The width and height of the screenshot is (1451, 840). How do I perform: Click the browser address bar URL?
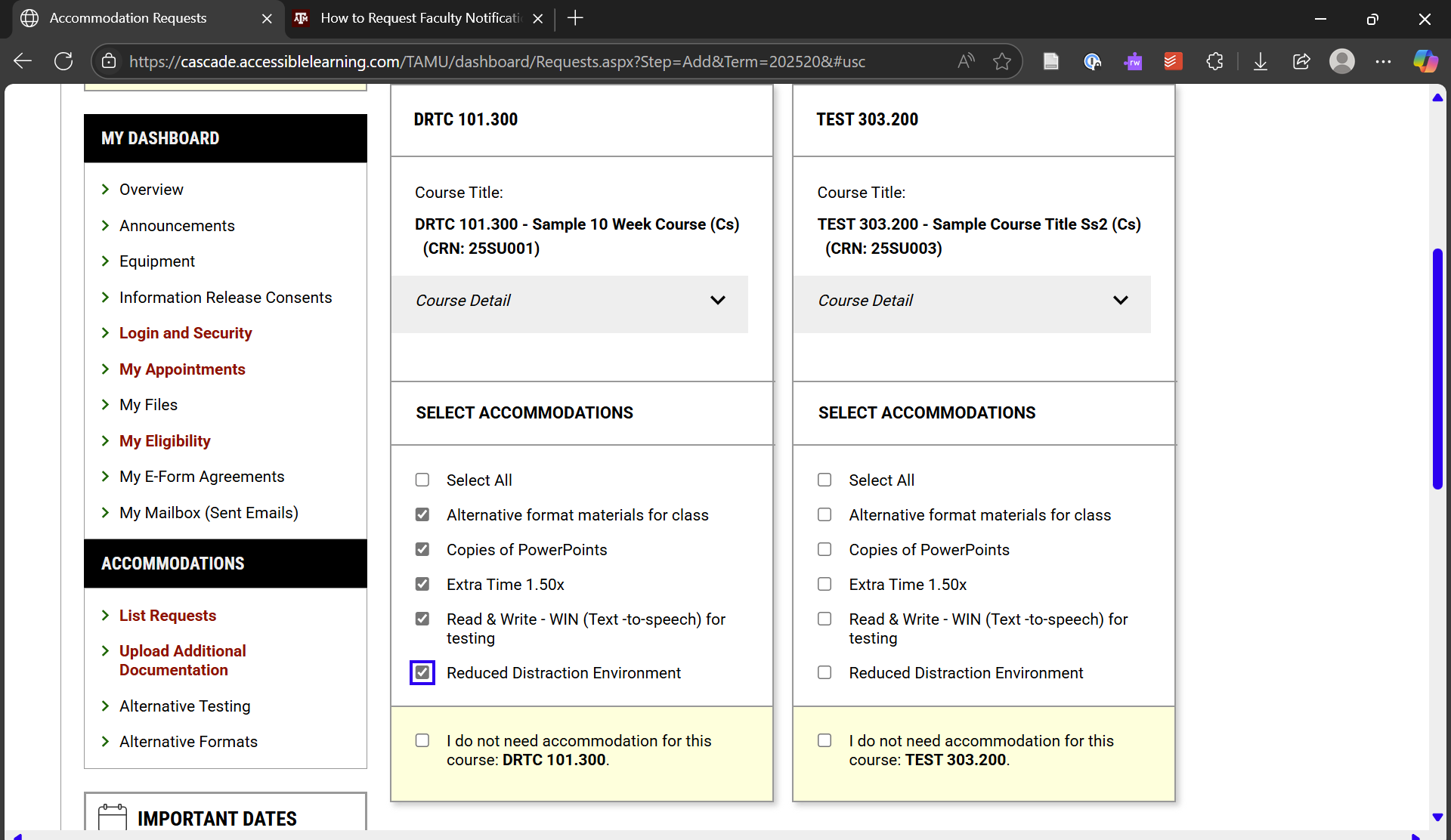pos(497,61)
